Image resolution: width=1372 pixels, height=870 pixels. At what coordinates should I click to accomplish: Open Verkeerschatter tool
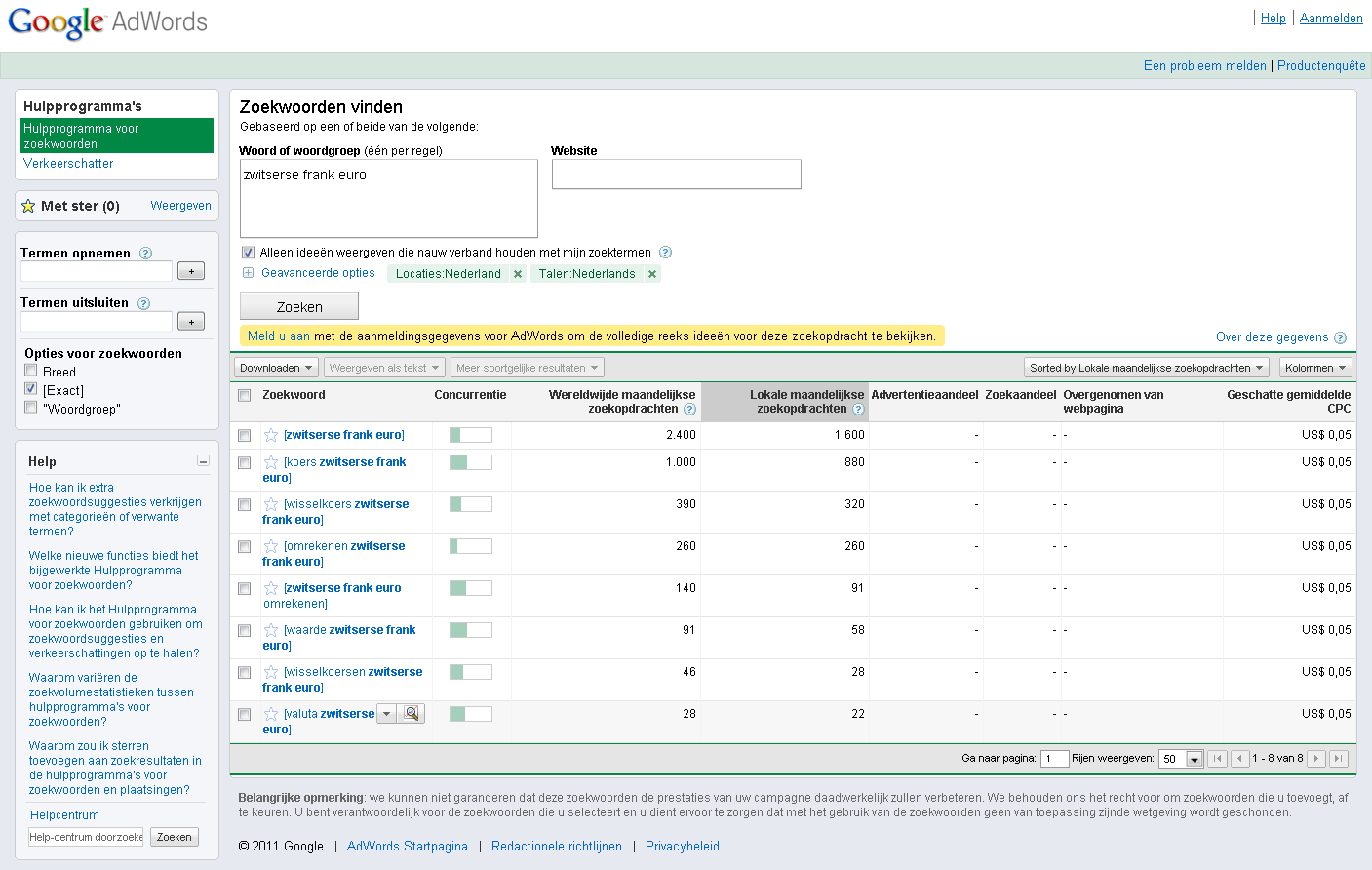[68, 164]
